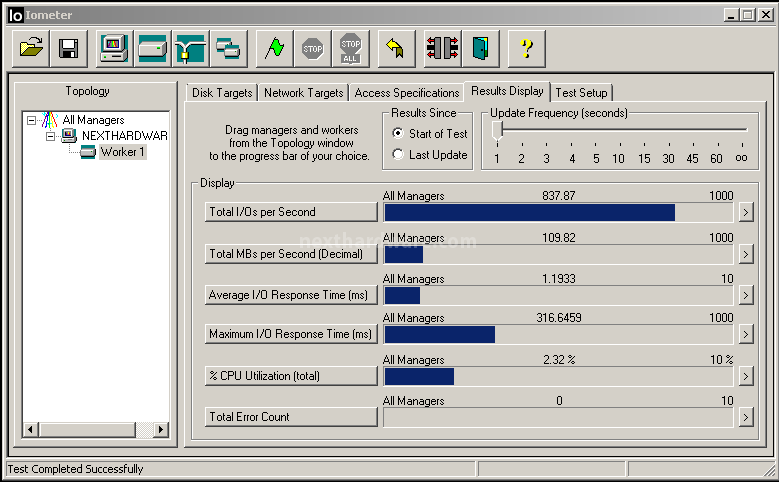Image resolution: width=779 pixels, height=482 pixels.
Task: Switch to Access Specifications tab
Action: pyautogui.click(x=406, y=93)
